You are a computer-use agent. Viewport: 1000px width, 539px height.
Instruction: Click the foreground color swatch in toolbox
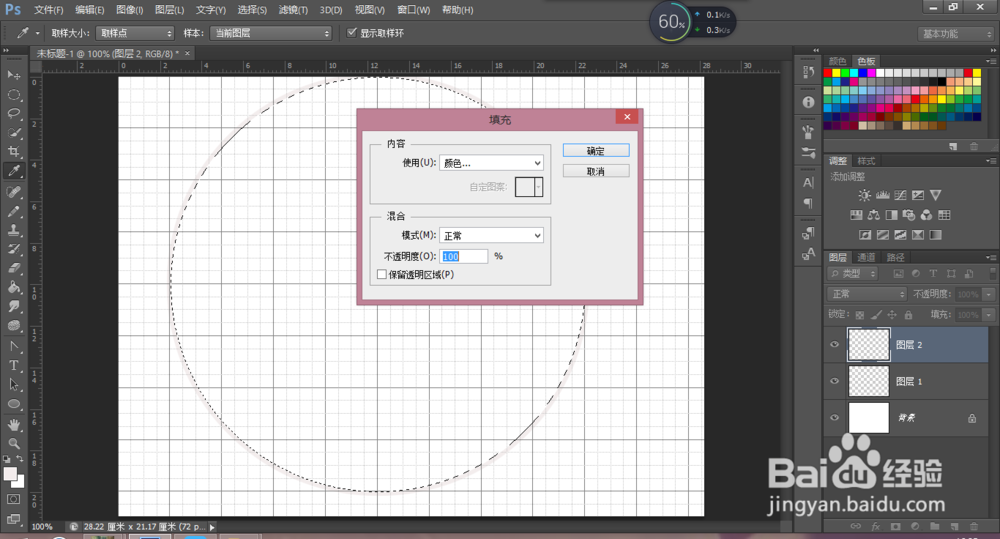pyautogui.click(x=10, y=474)
